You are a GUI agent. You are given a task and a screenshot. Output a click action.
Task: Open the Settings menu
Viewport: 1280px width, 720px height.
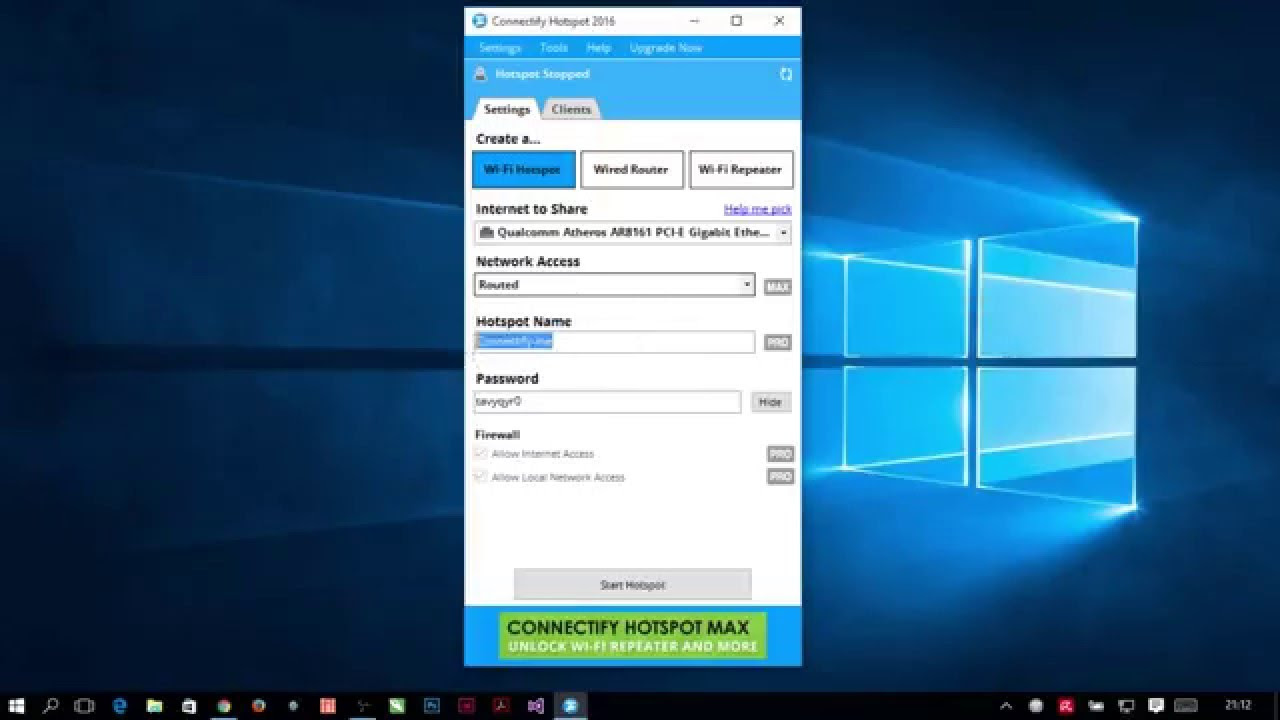point(500,48)
